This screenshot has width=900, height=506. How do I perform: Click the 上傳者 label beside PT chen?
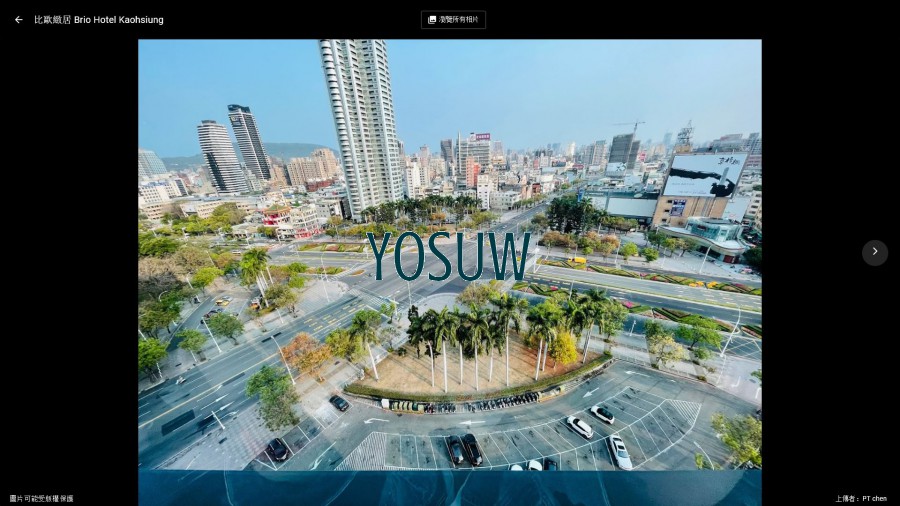point(847,498)
